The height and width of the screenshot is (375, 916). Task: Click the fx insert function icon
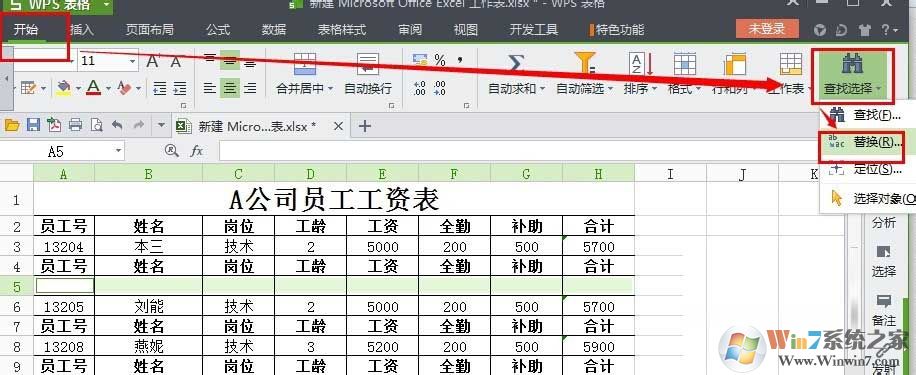(197, 151)
